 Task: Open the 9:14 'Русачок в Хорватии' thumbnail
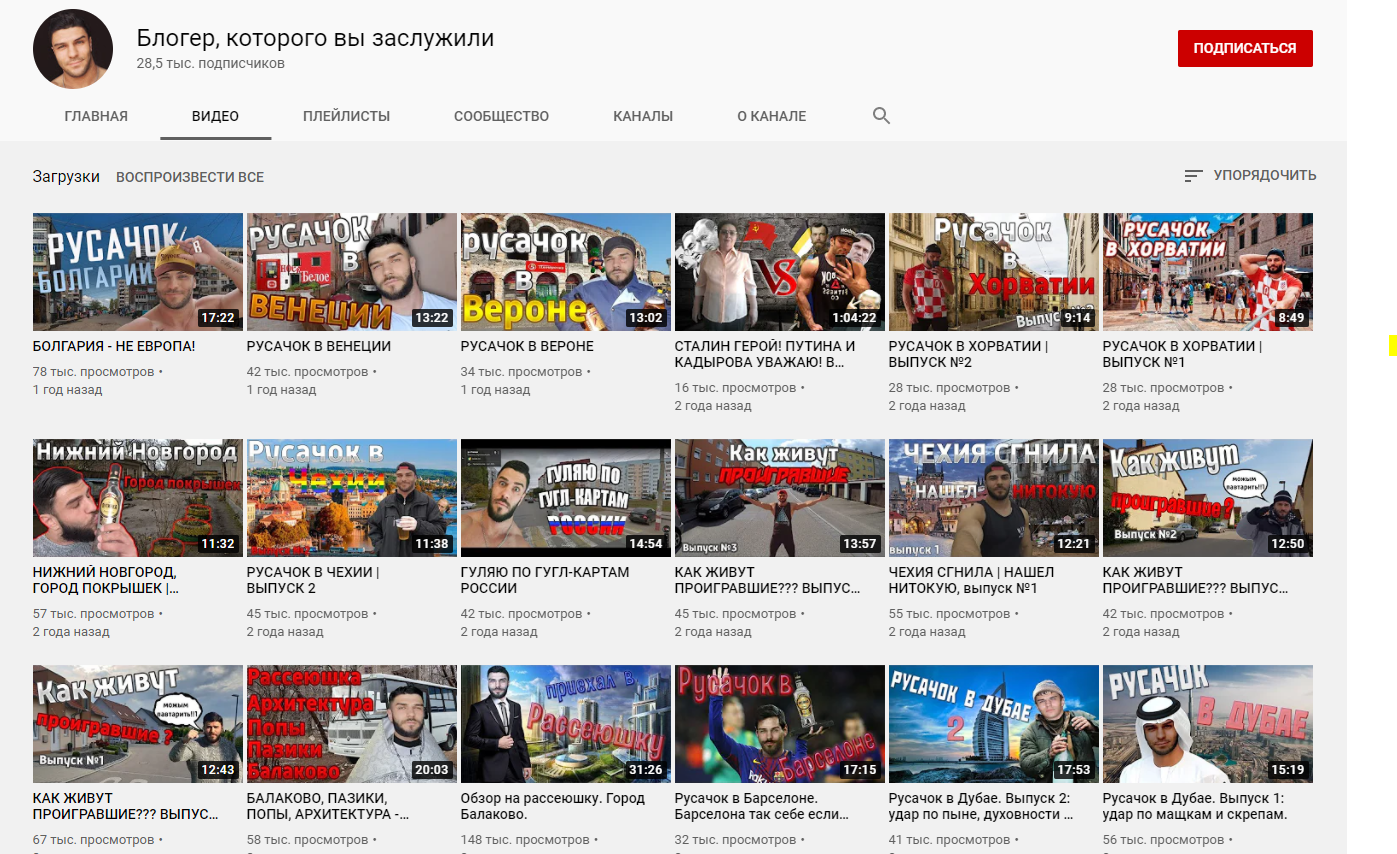(994, 272)
